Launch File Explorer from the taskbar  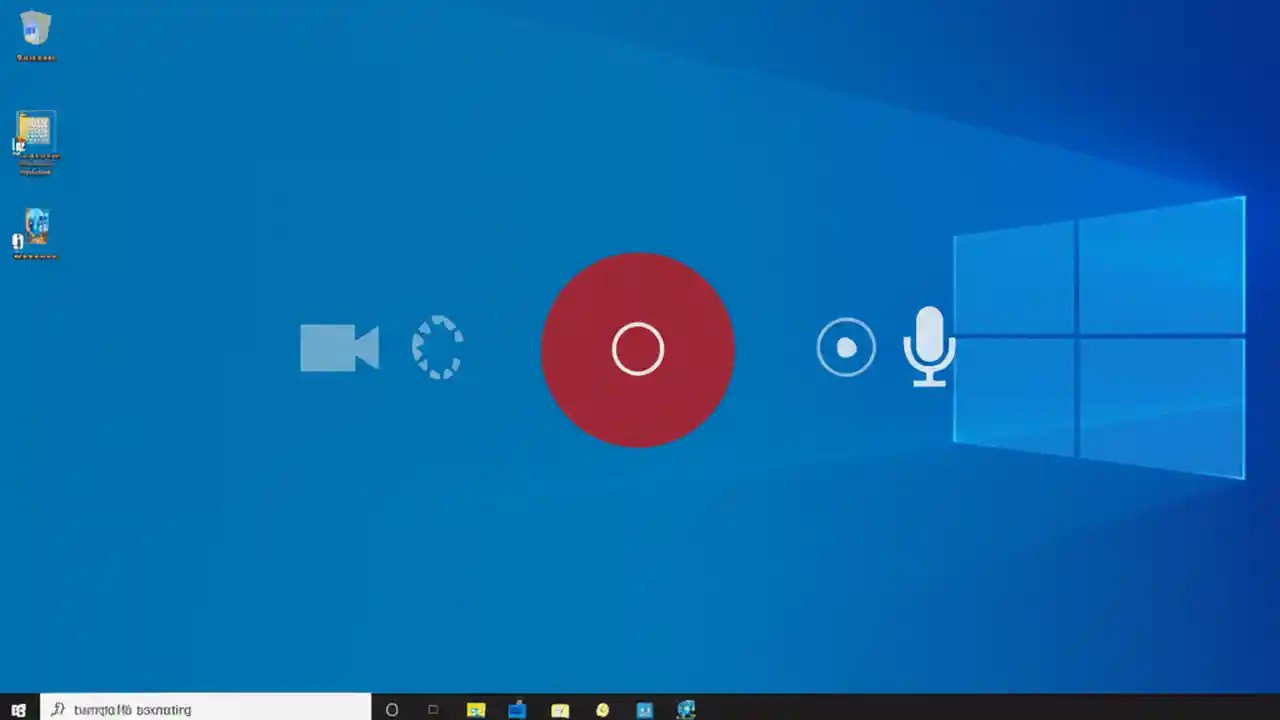click(x=516, y=710)
